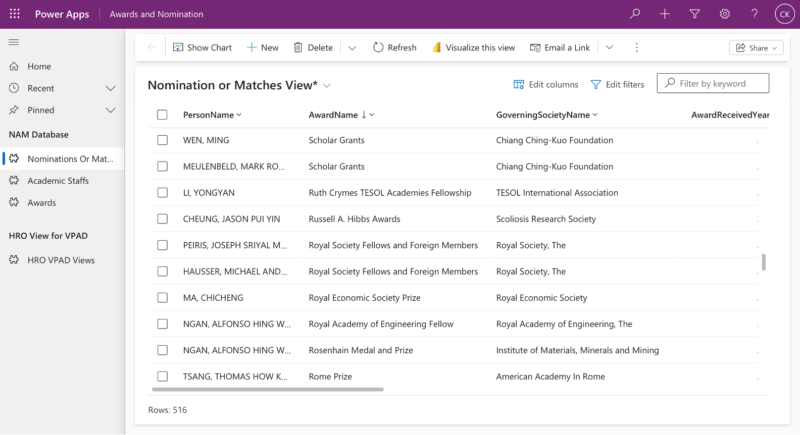Click Ruth Crymes TESOL Academies Fellowship cell

tap(390, 193)
